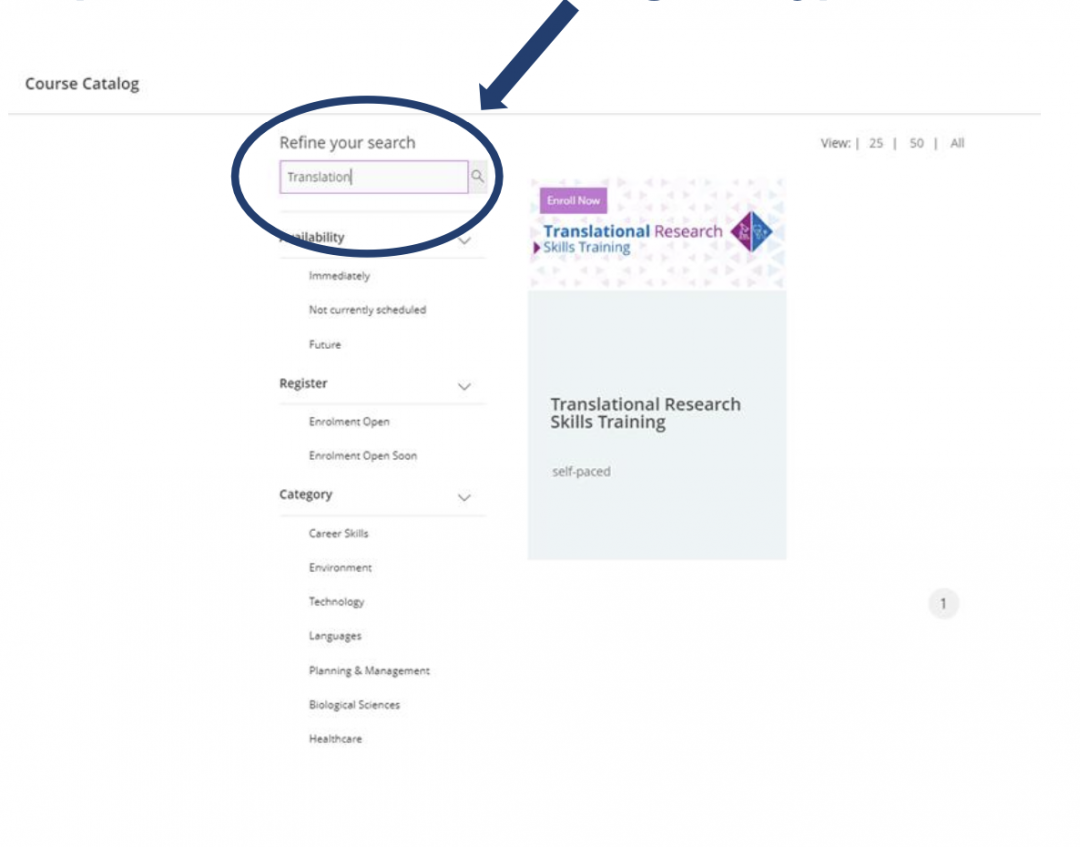Choose the Future availability filter
This screenshot has width=1080, height=847.
pyautogui.click(x=325, y=345)
